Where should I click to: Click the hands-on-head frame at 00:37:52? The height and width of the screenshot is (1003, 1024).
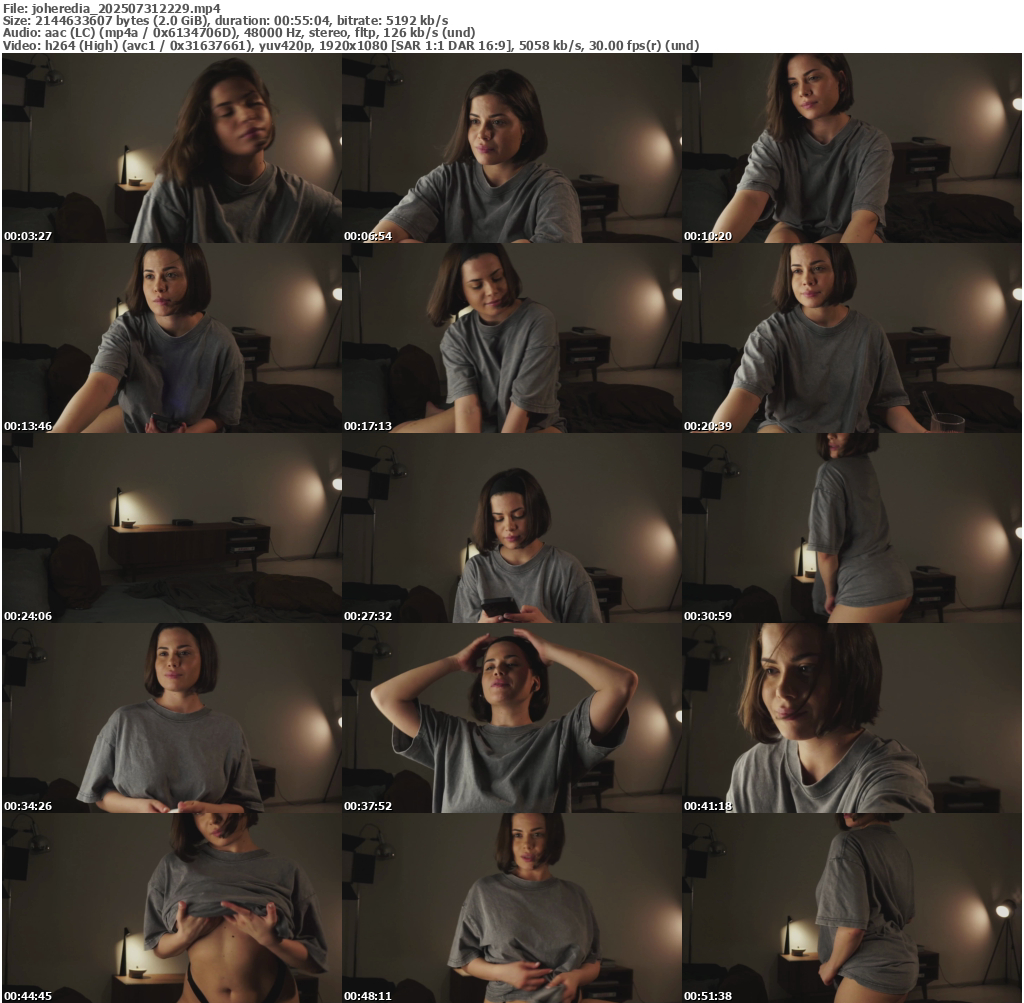click(x=511, y=717)
